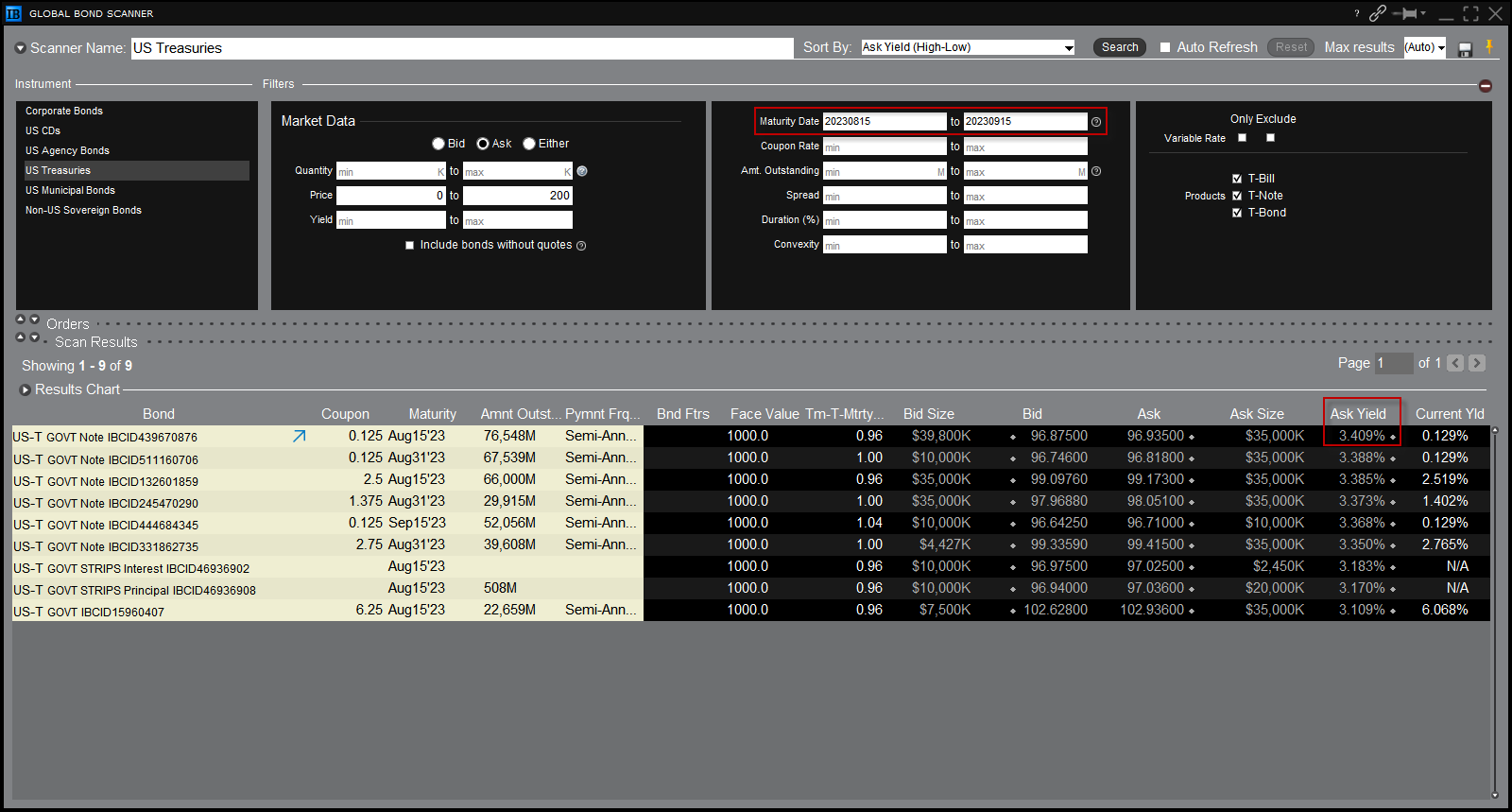The height and width of the screenshot is (812, 1512).
Task: Click the Search button
Action: [1120, 47]
